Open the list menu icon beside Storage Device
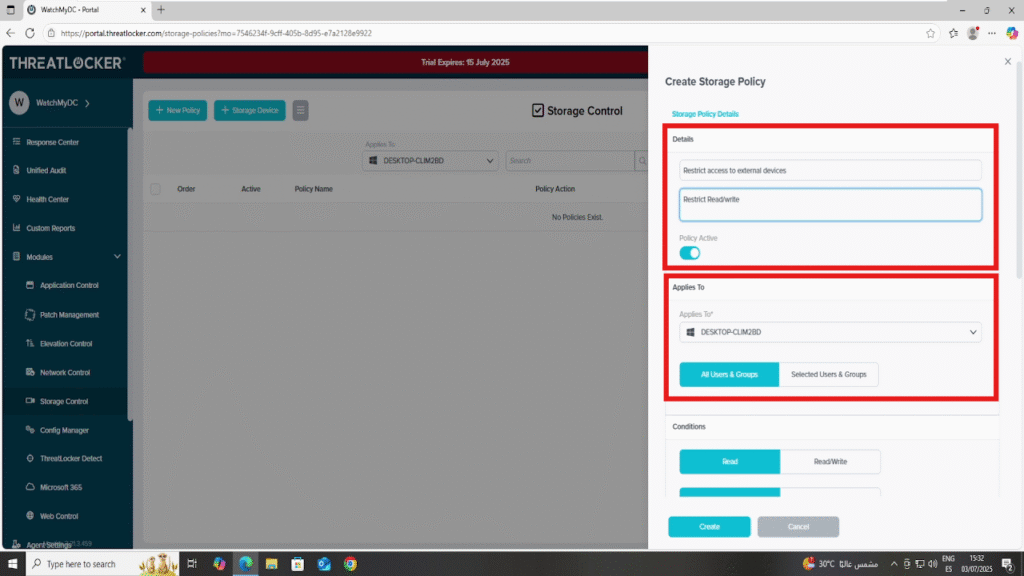Image resolution: width=1024 pixels, height=576 pixels. pyautogui.click(x=300, y=110)
